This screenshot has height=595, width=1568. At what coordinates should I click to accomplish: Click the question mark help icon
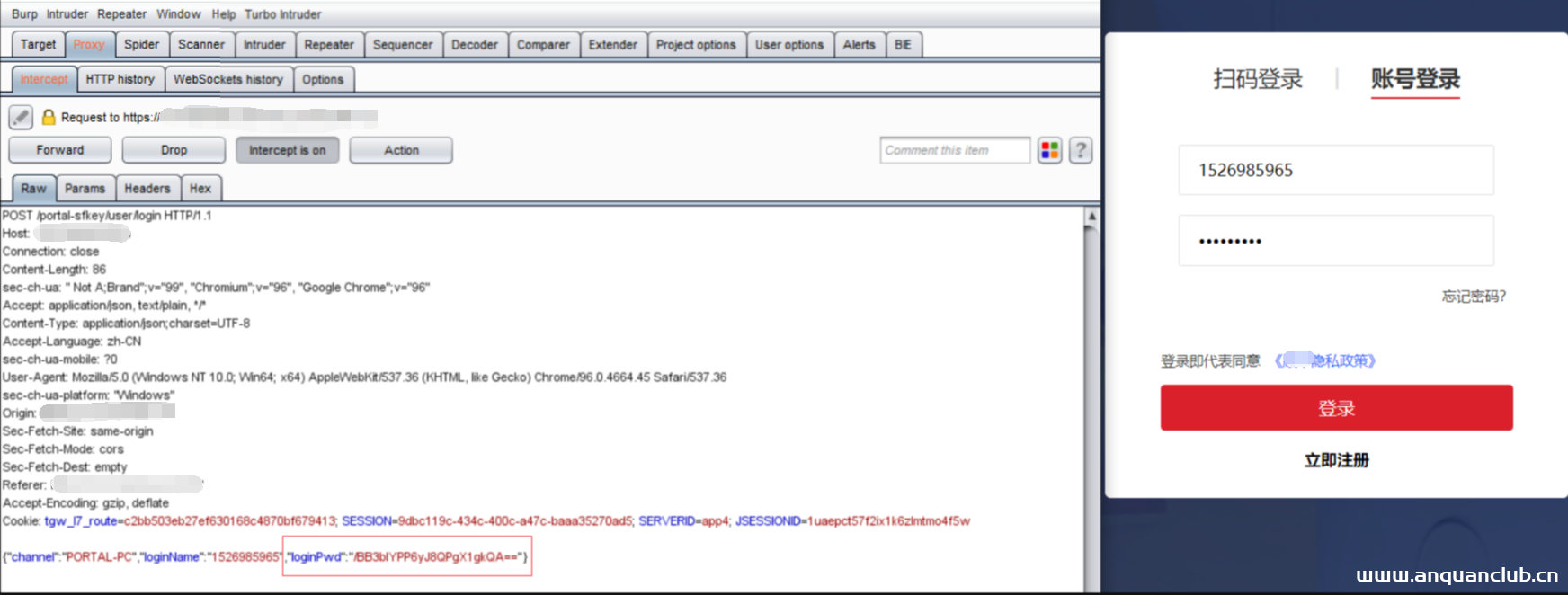coord(1081,150)
